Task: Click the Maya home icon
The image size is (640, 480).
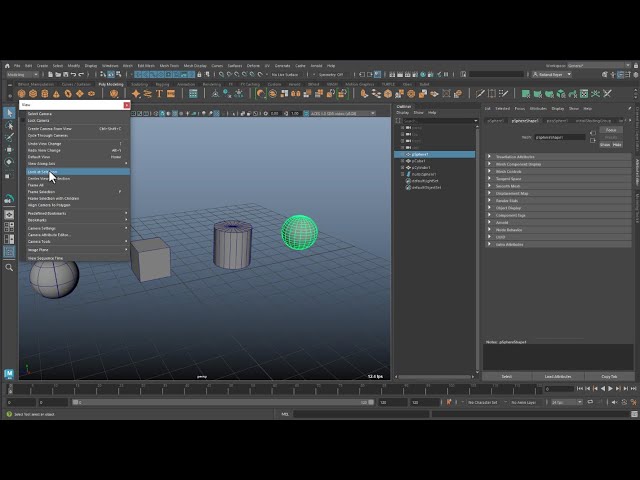Action: pos(7,65)
